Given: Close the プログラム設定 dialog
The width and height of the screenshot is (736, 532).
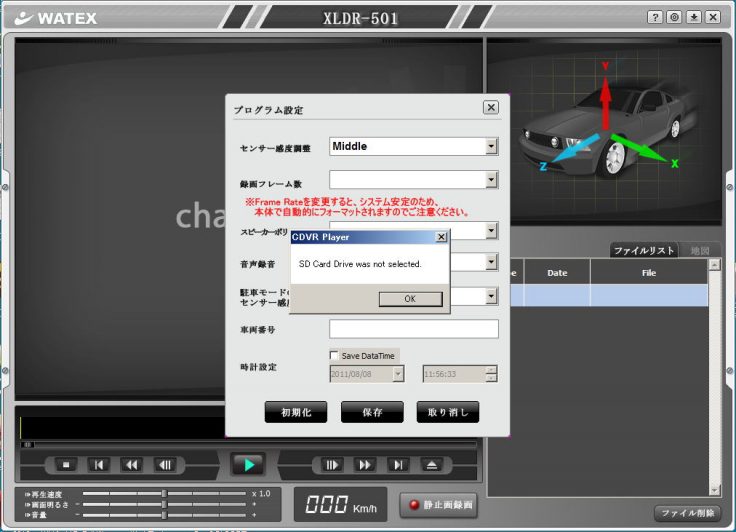Looking at the screenshot, I should [491, 108].
